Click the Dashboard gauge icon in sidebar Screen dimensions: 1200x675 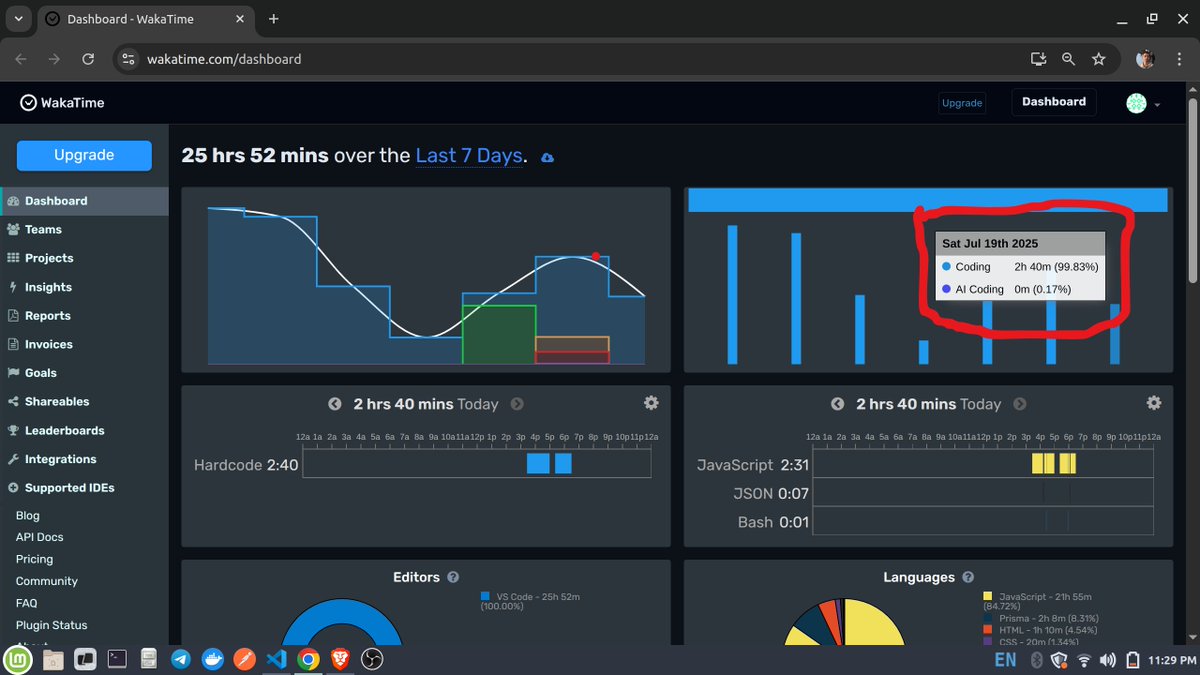coord(14,201)
